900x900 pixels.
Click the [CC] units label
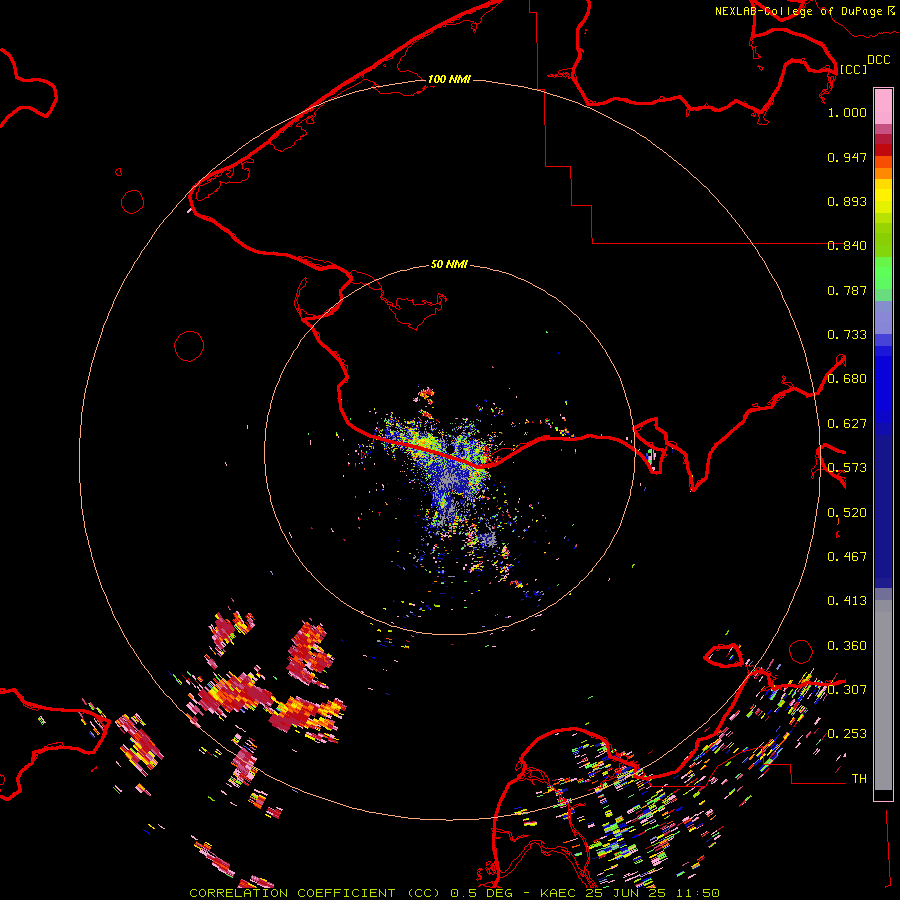tap(853, 69)
